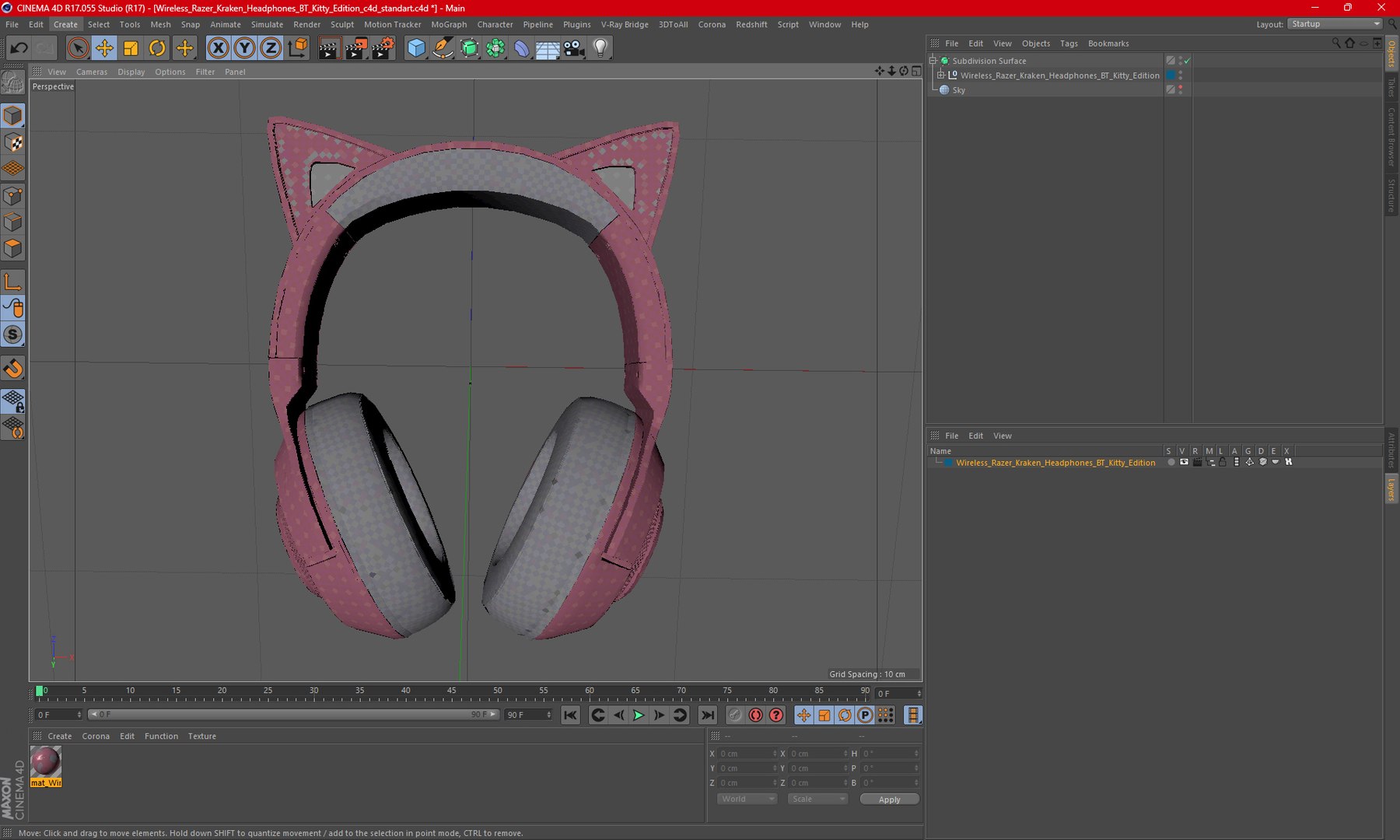1400x840 pixels.
Task: Click Render View clapperboard icon
Action: tap(329, 48)
